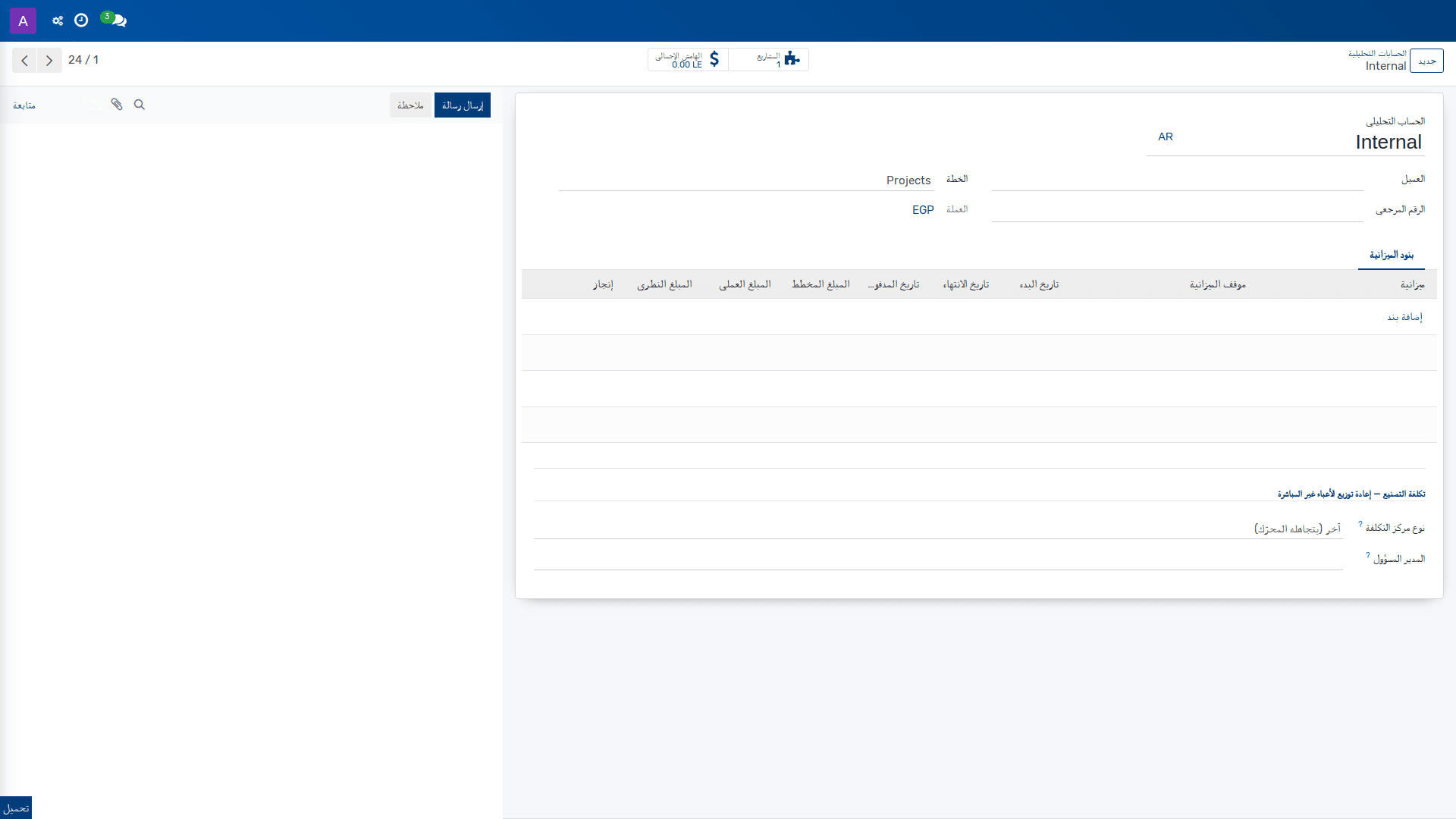Attach a file with the paperclip icon
This screenshot has height=819, width=1456.
(x=117, y=105)
